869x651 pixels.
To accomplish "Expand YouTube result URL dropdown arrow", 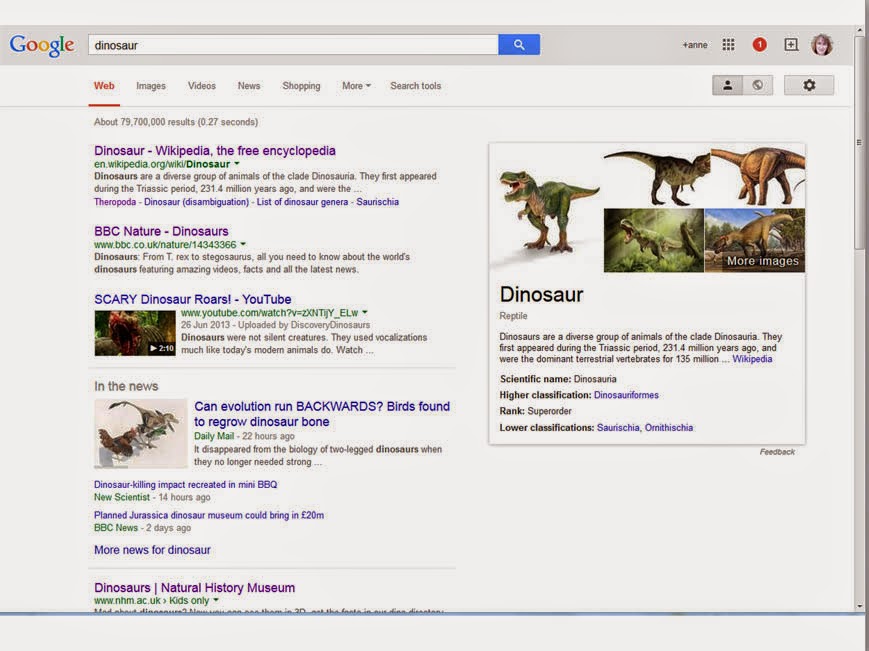I will [x=365, y=312].
